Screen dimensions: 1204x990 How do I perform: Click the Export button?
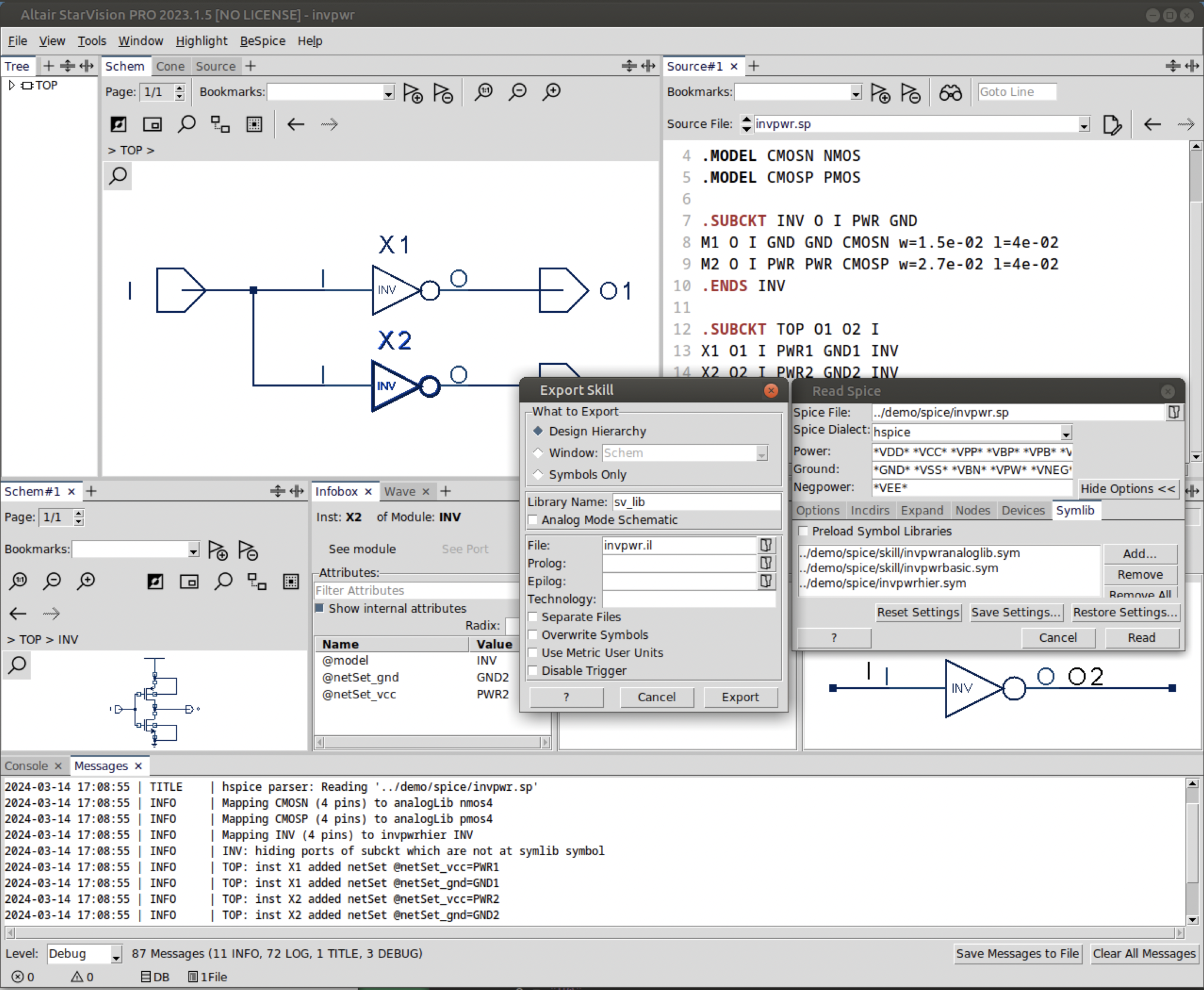tap(740, 697)
